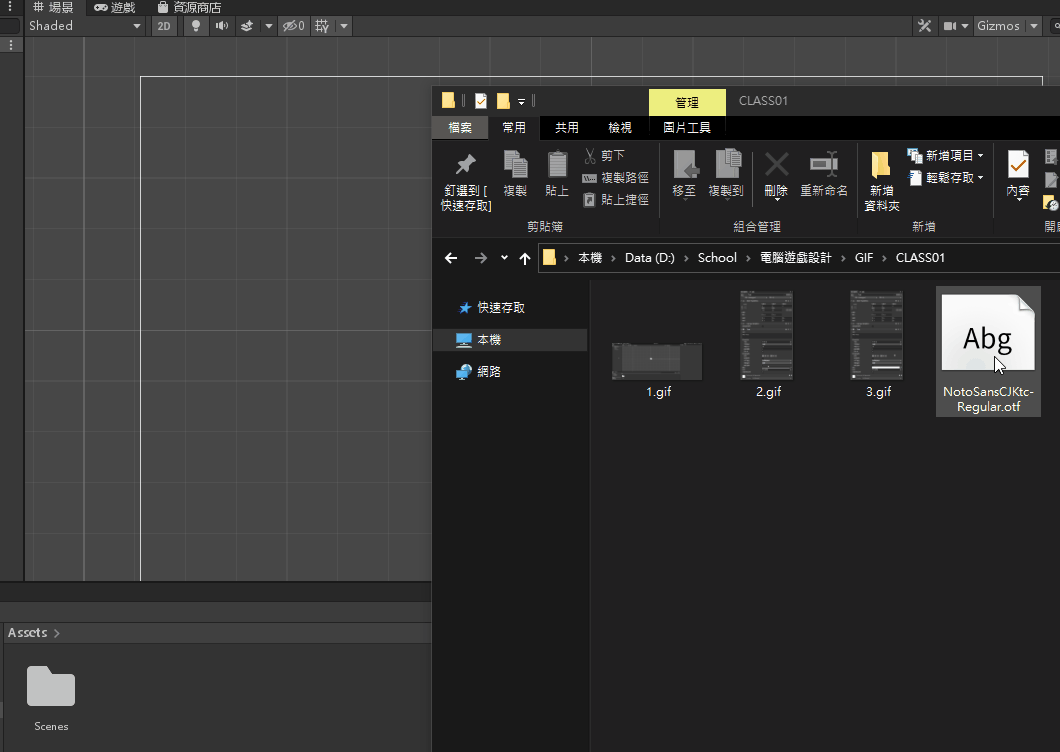Toggle scene lighting with the lightbulb icon
The height and width of the screenshot is (752, 1060).
[x=196, y=26]
